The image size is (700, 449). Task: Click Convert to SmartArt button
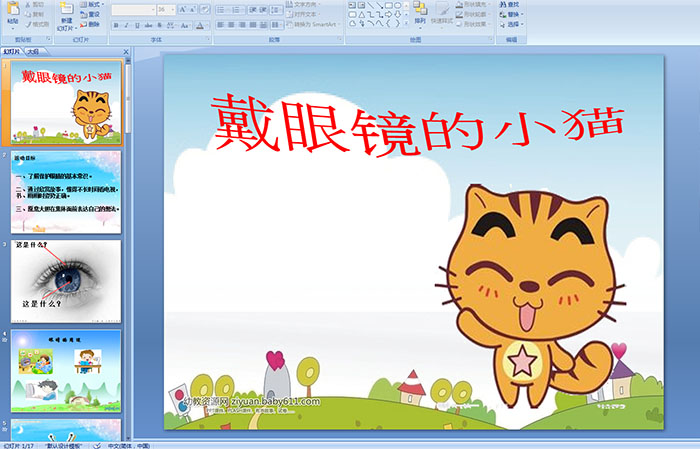pyautogui.click(x=313, y=24)
